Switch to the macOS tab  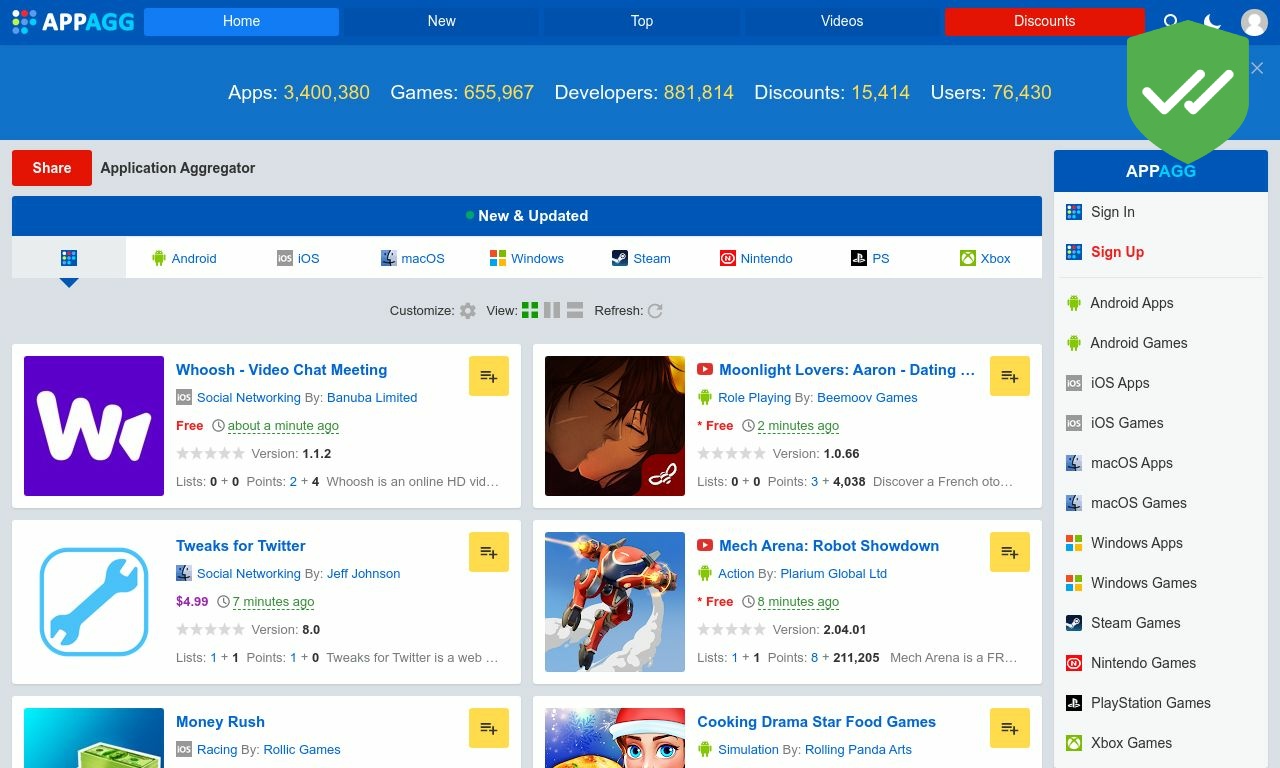click(x=413, y=258)
